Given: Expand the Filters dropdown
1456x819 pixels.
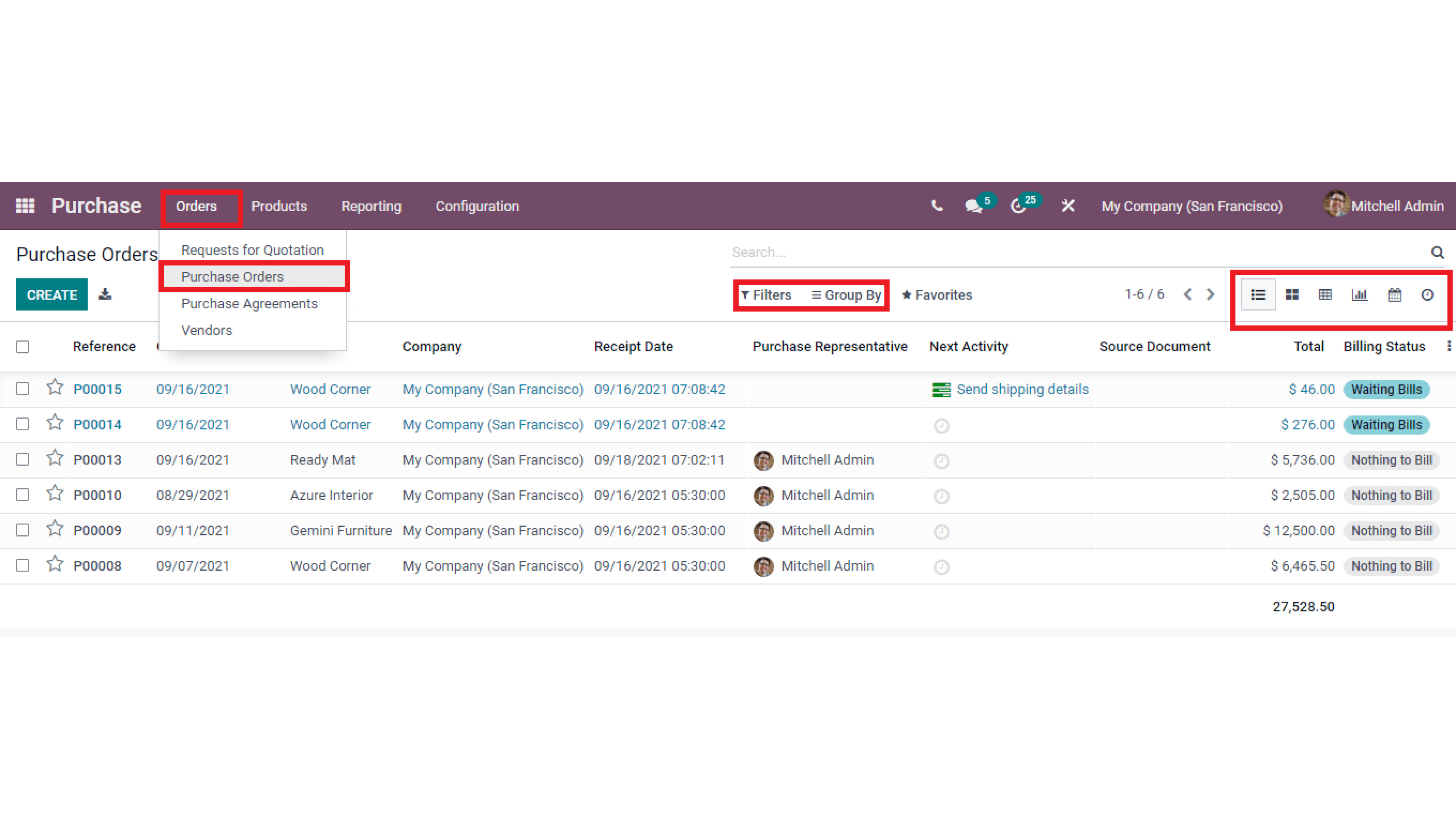Looking at the screenshot, I should coord(766,295).
